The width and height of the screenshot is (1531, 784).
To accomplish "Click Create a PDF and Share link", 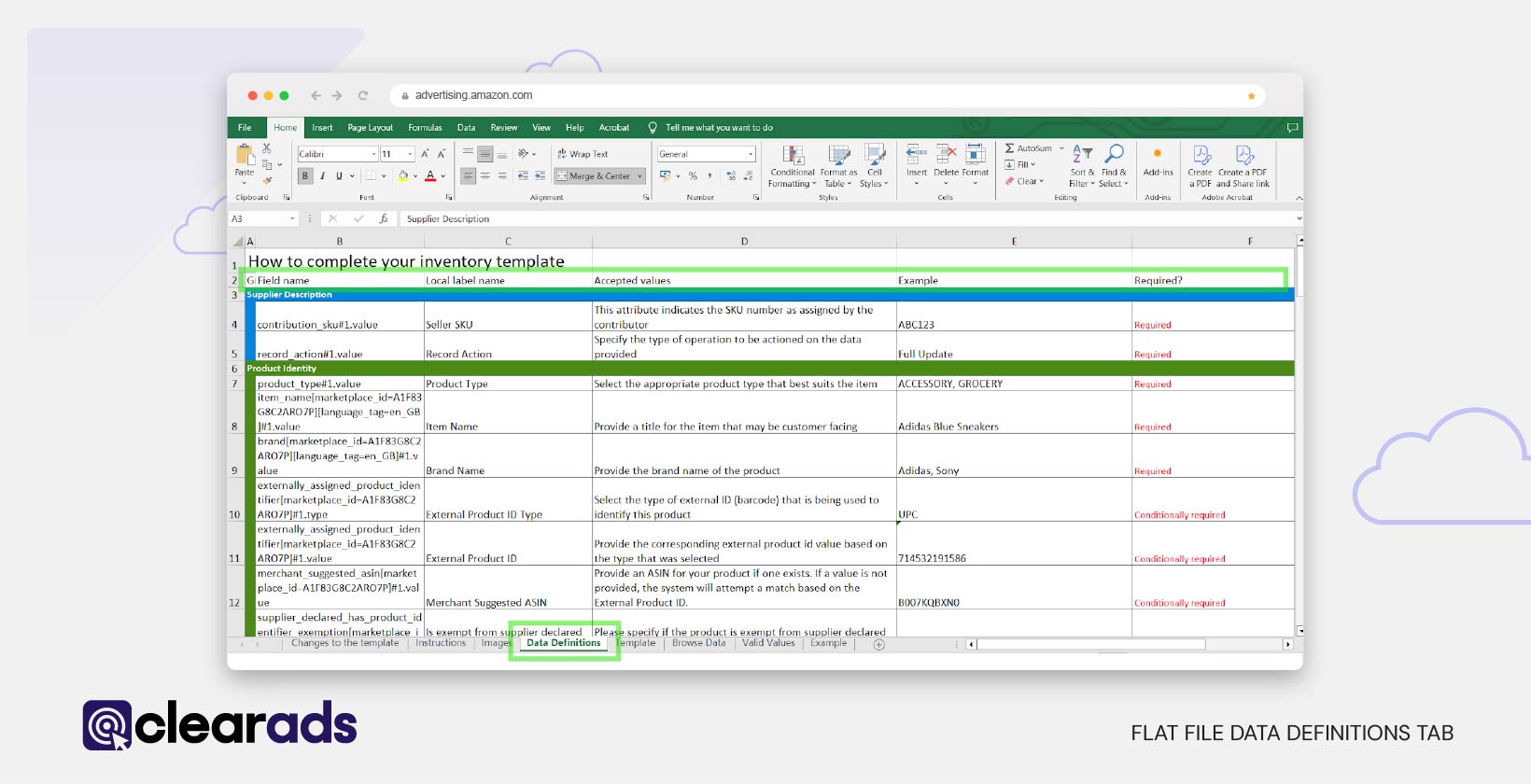I will 1243,166.
